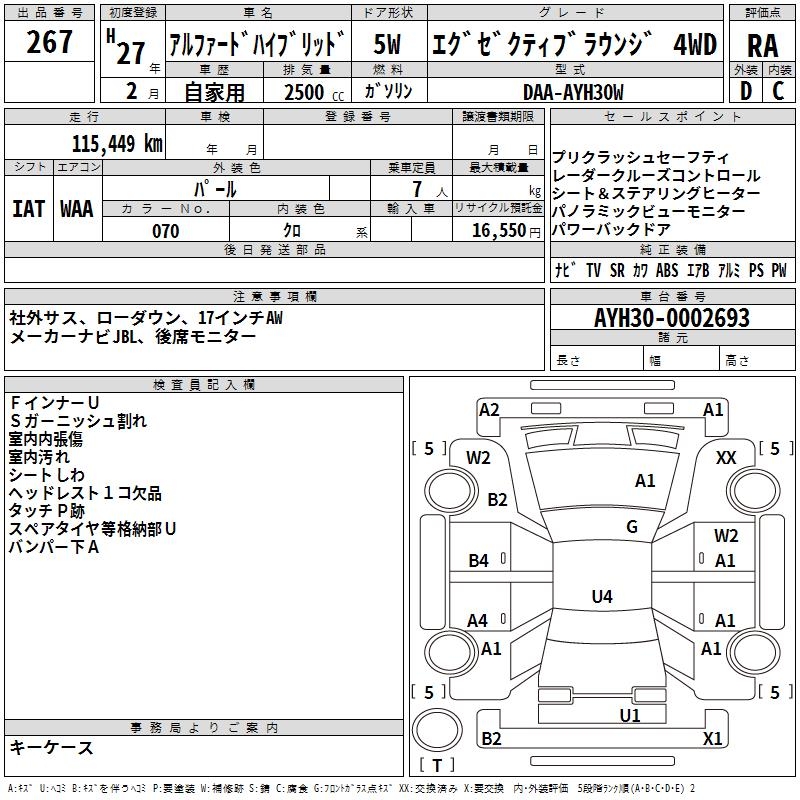Click the XX mark on the car diagram
This screenshot has height=800, width=800.
(726, 458)
